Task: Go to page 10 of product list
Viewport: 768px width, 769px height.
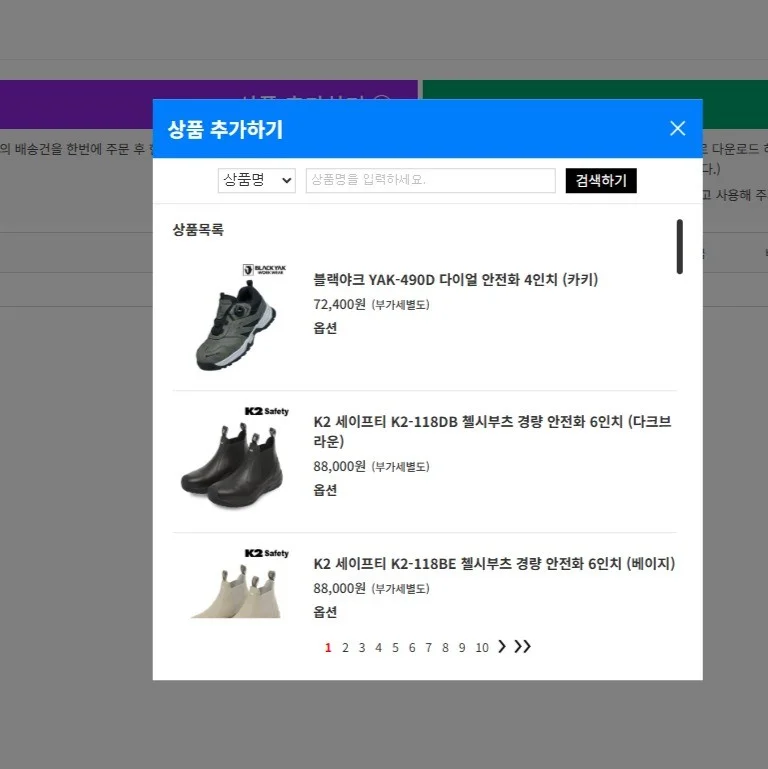Action: [x=482, y=648]
